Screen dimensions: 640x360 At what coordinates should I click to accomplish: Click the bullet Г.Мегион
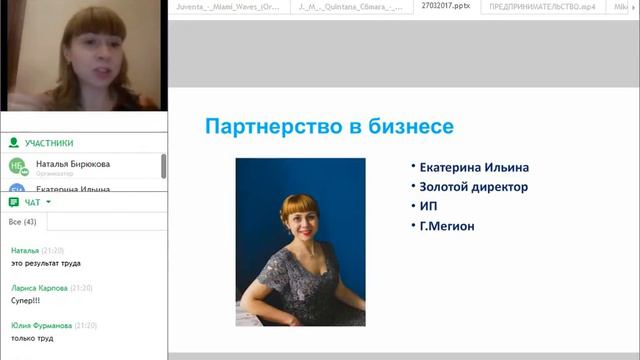[447, 226]
